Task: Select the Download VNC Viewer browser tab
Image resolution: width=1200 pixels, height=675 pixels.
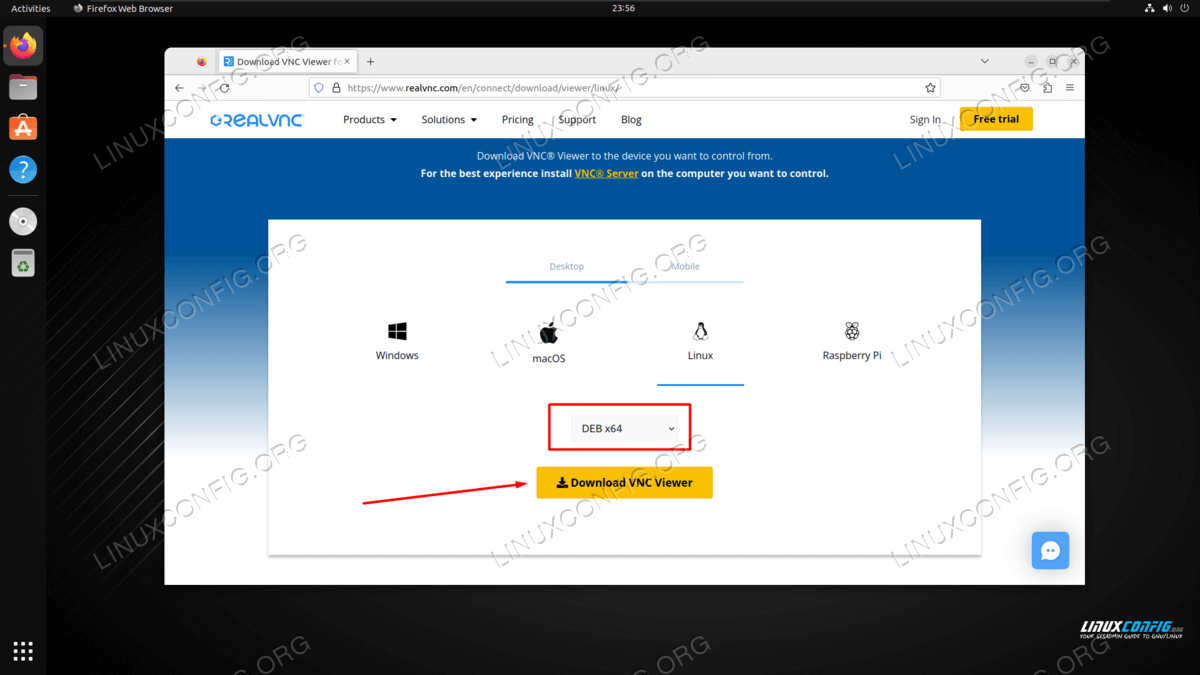Action: pos(288,62)
